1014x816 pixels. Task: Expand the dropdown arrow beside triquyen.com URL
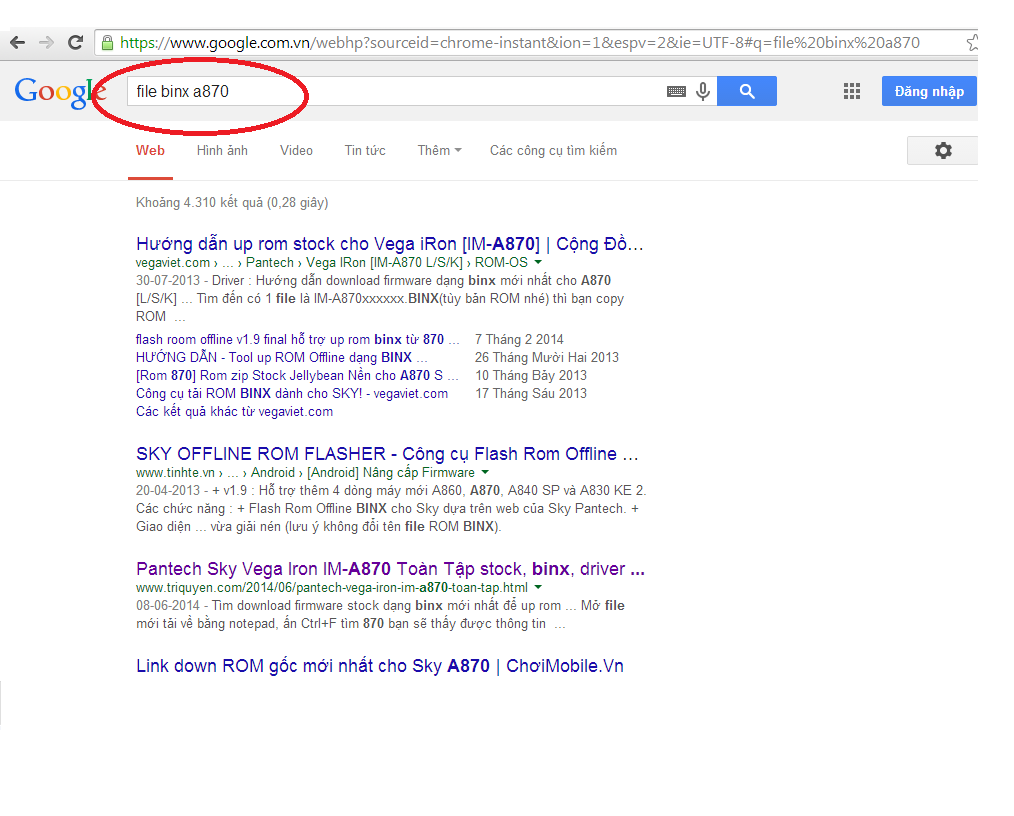538,587
